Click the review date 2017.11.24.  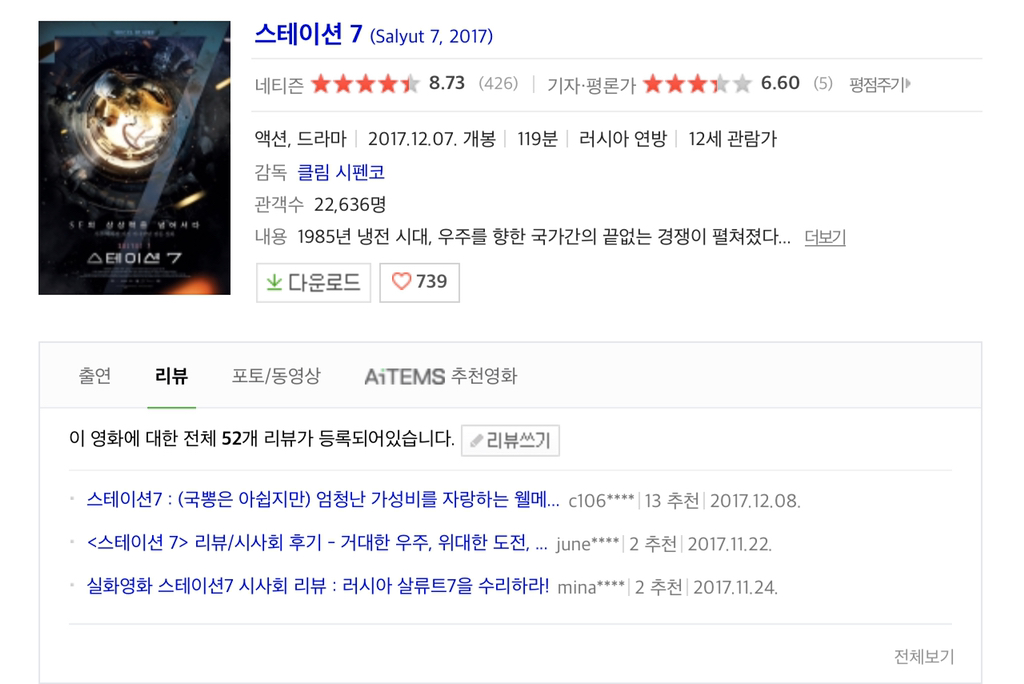[x=735, y=587]
